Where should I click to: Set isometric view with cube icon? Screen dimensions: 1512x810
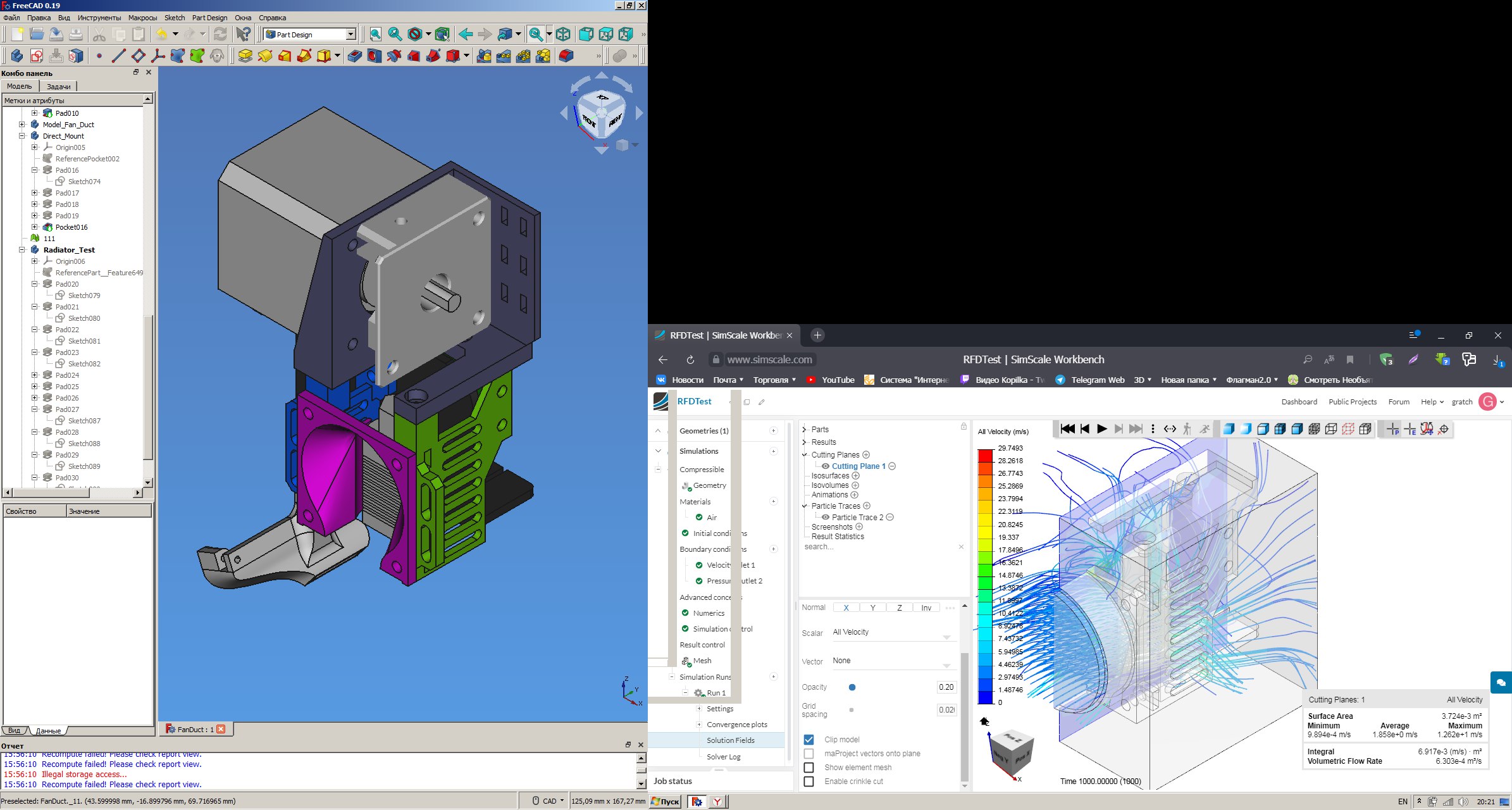563,34
